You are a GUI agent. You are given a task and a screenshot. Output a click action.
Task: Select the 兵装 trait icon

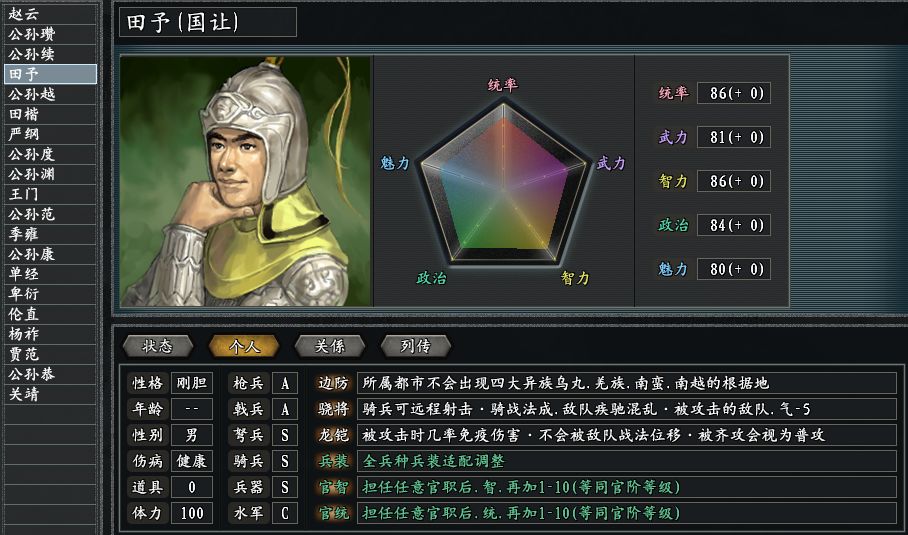pos(334,461)
